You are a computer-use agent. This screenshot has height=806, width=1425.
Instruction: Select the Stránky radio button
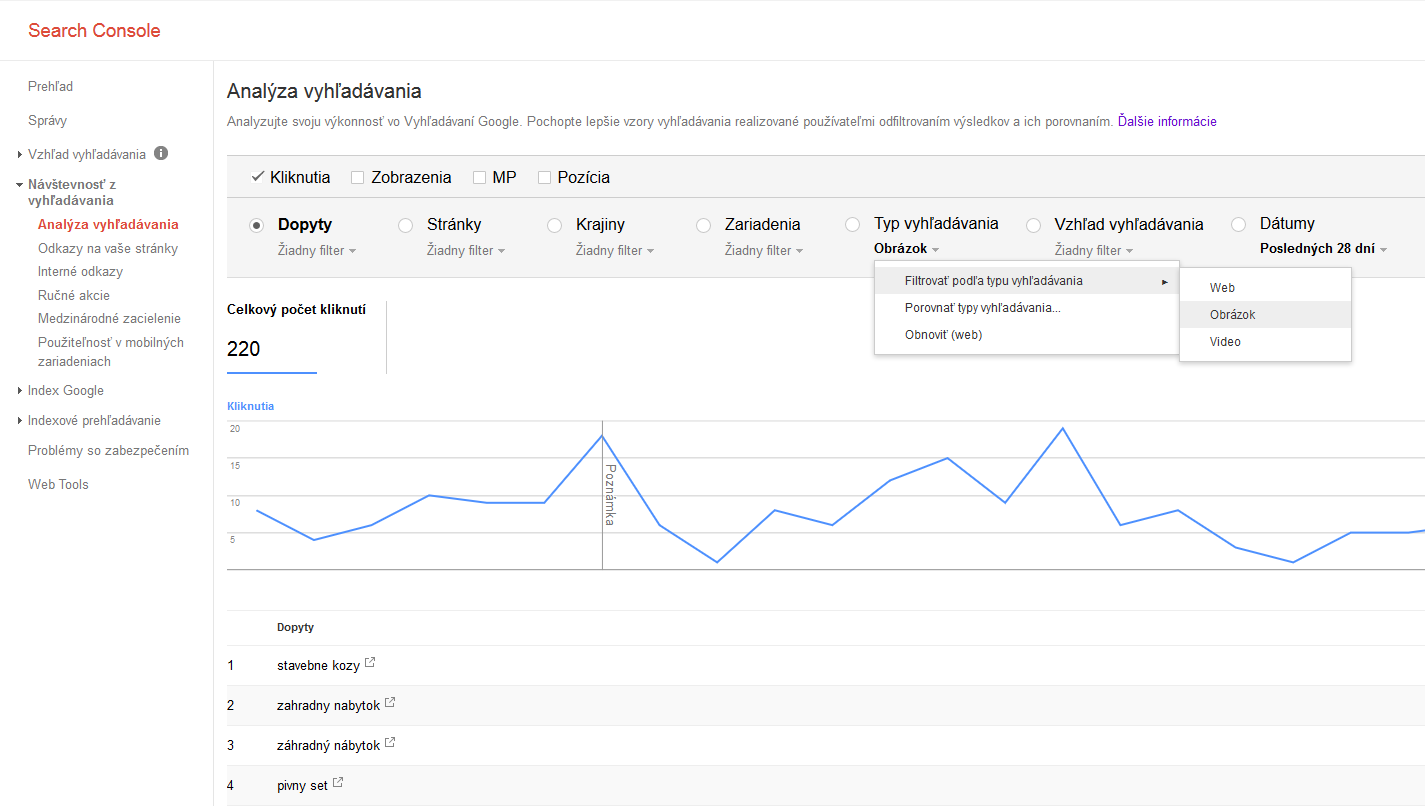[x=406, y=226]
